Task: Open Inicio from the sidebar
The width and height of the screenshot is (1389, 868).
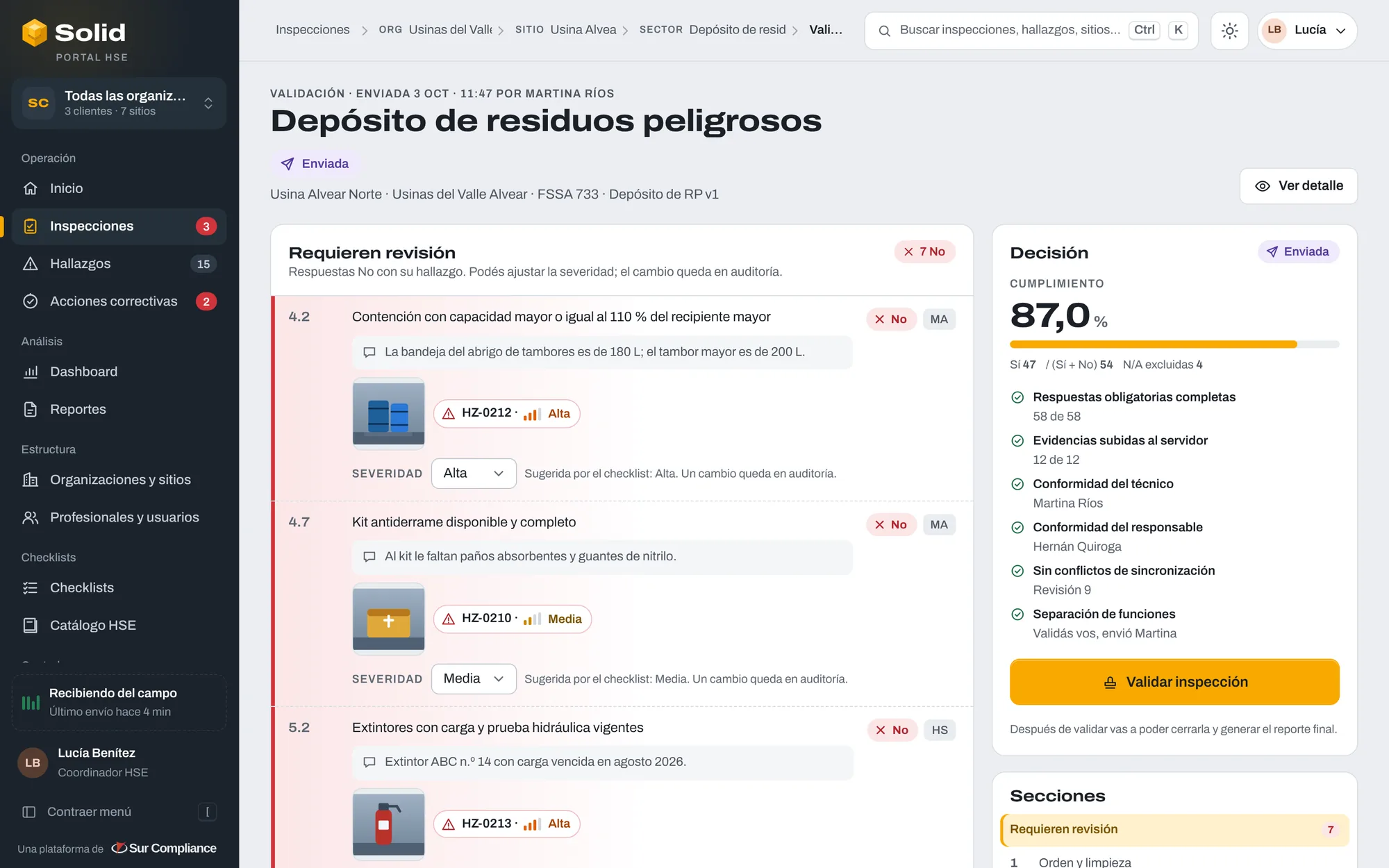Action: tap(119, 188)
